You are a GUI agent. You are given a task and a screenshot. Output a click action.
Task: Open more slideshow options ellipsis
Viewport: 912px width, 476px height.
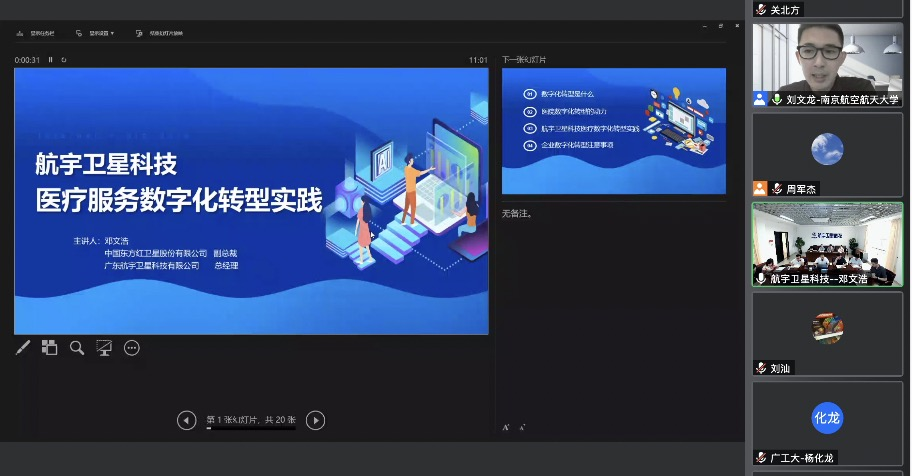click(x=131, y=348)
